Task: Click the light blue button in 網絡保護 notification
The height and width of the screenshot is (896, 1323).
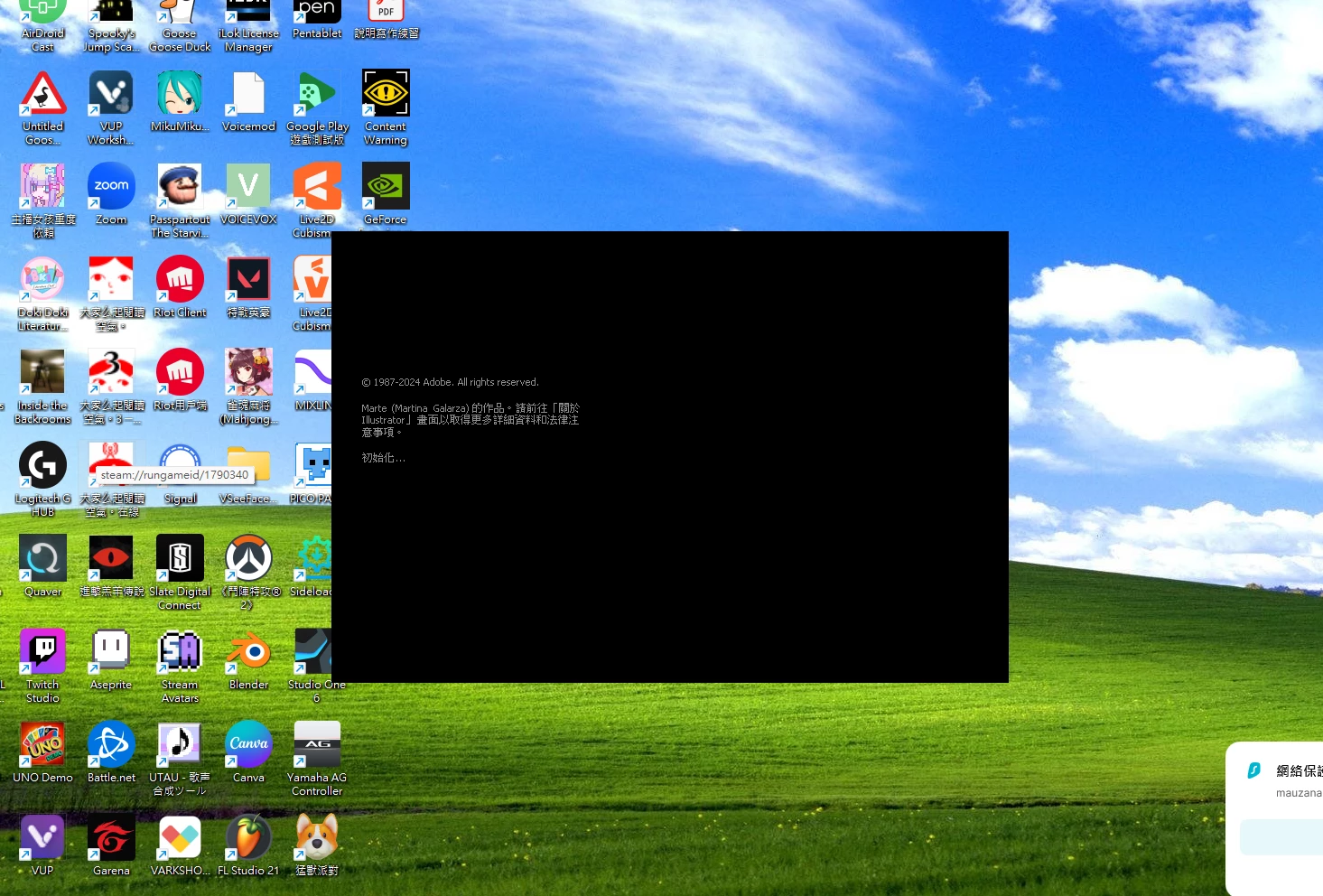Action: click(1281, 837)
